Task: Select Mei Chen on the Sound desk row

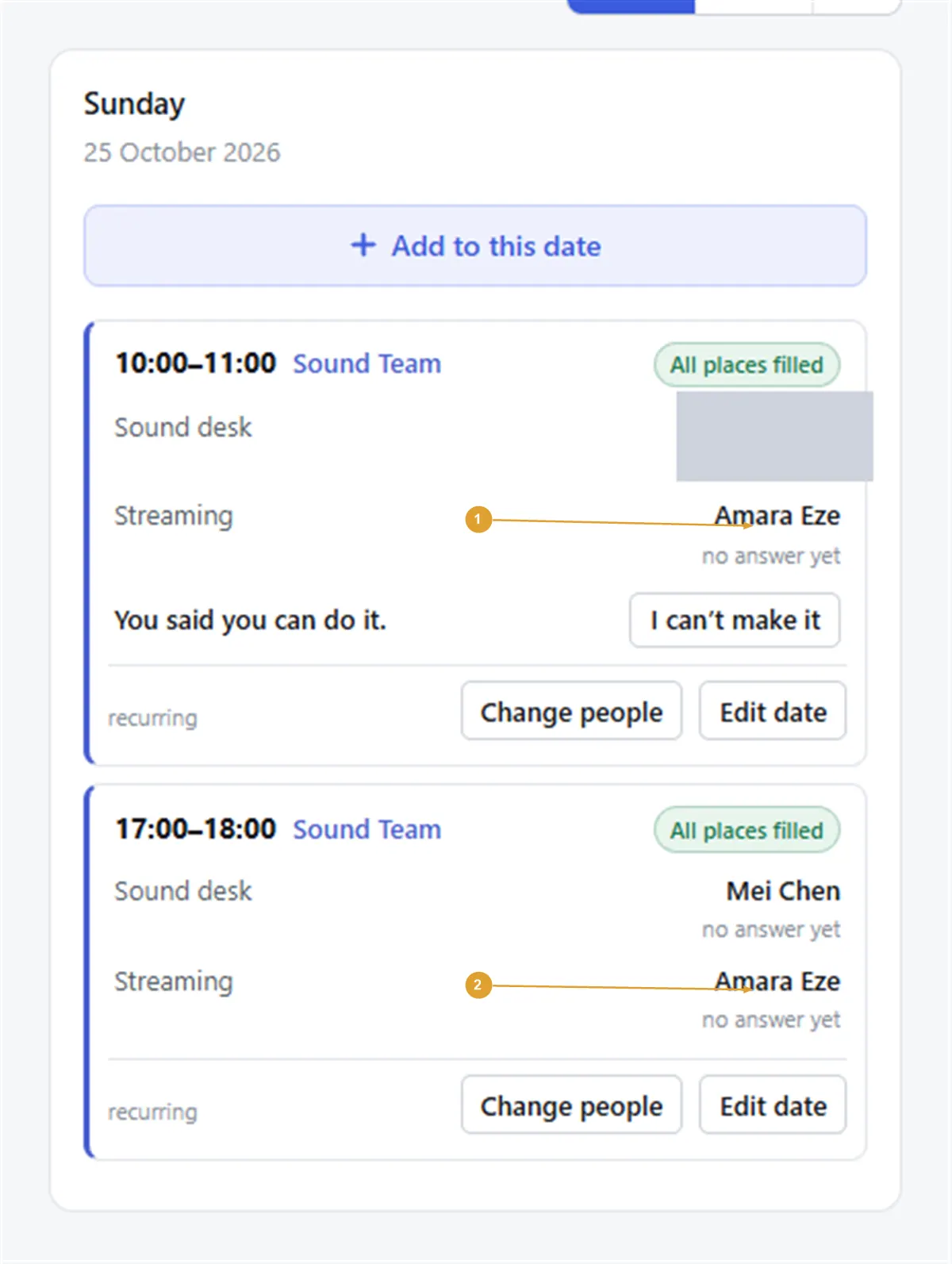Action: 783,891
